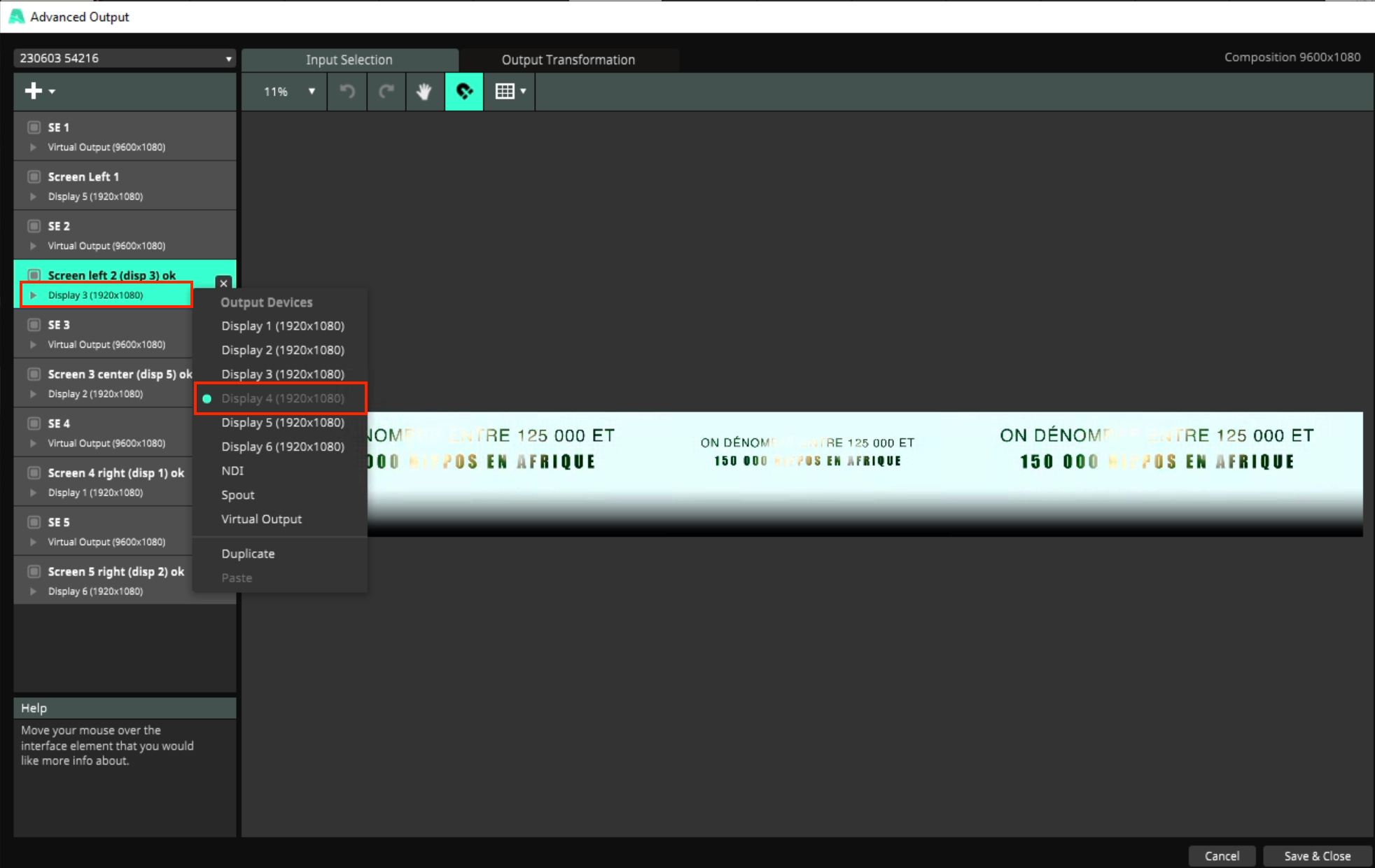Click the plus add screen icon
Image resolution: width=1375 pixels, height=868 pixels.
click(34, 91)
